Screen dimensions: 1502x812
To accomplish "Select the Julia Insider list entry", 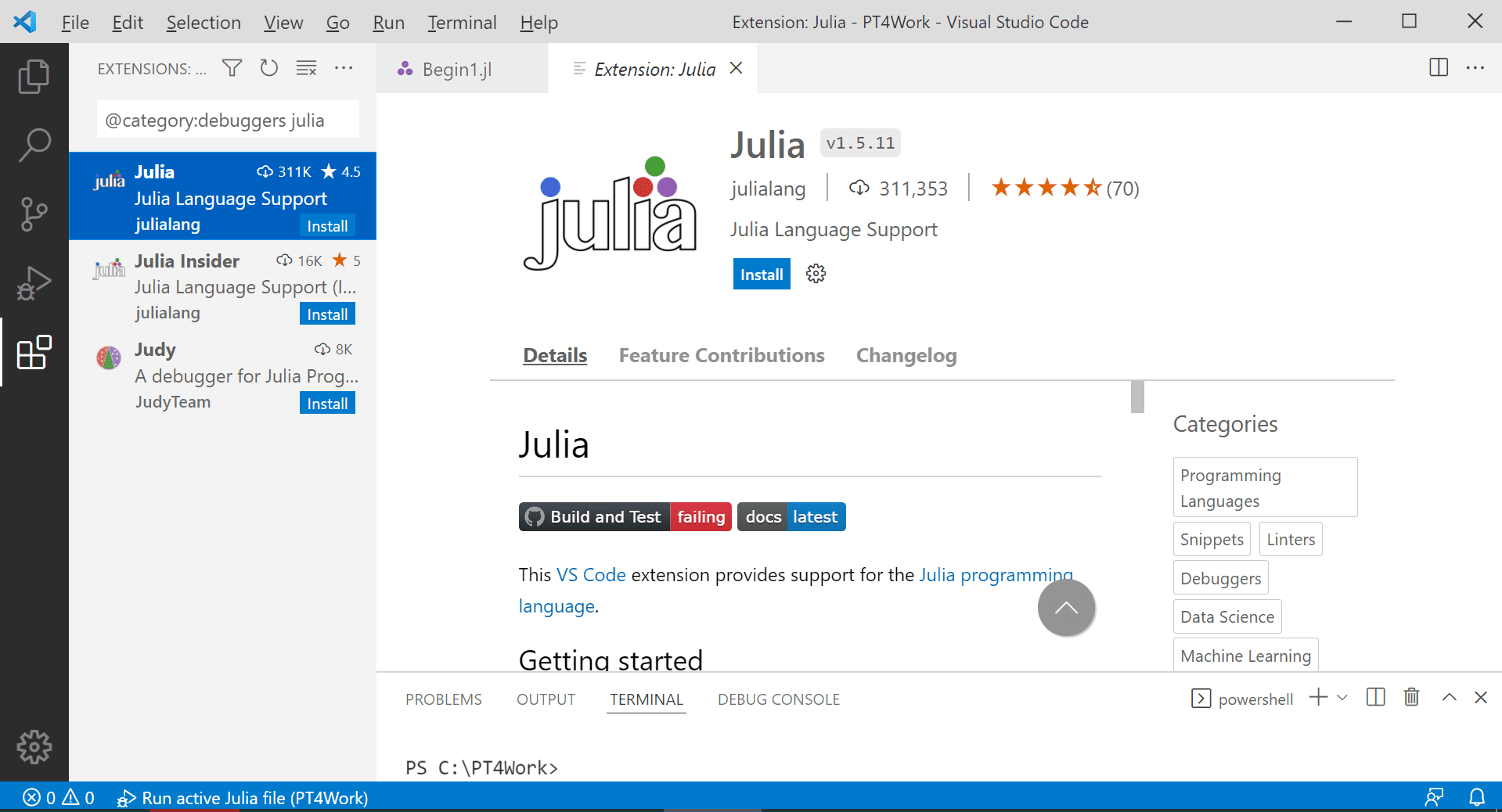I will click(x=223, y=286).
